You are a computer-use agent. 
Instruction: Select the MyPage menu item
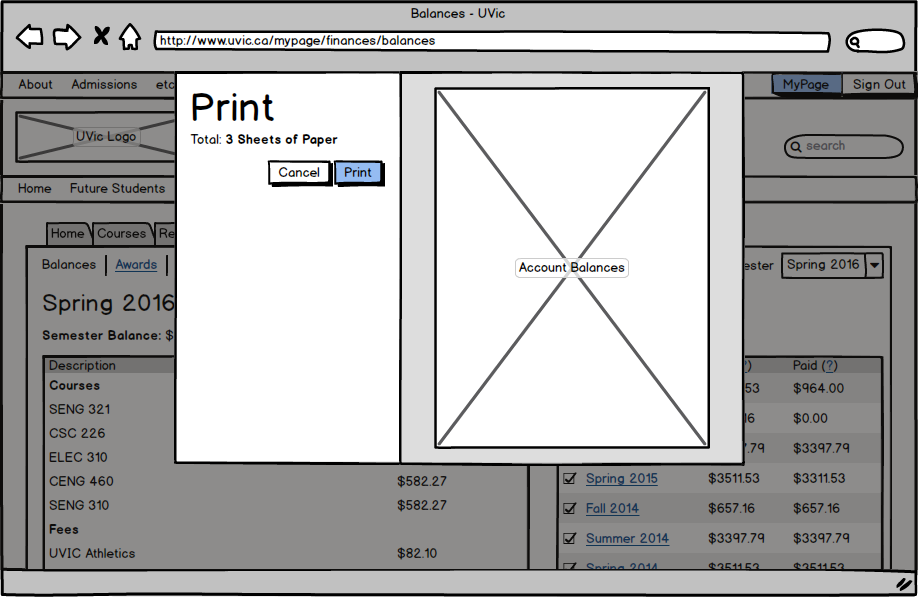coord(806,84)
